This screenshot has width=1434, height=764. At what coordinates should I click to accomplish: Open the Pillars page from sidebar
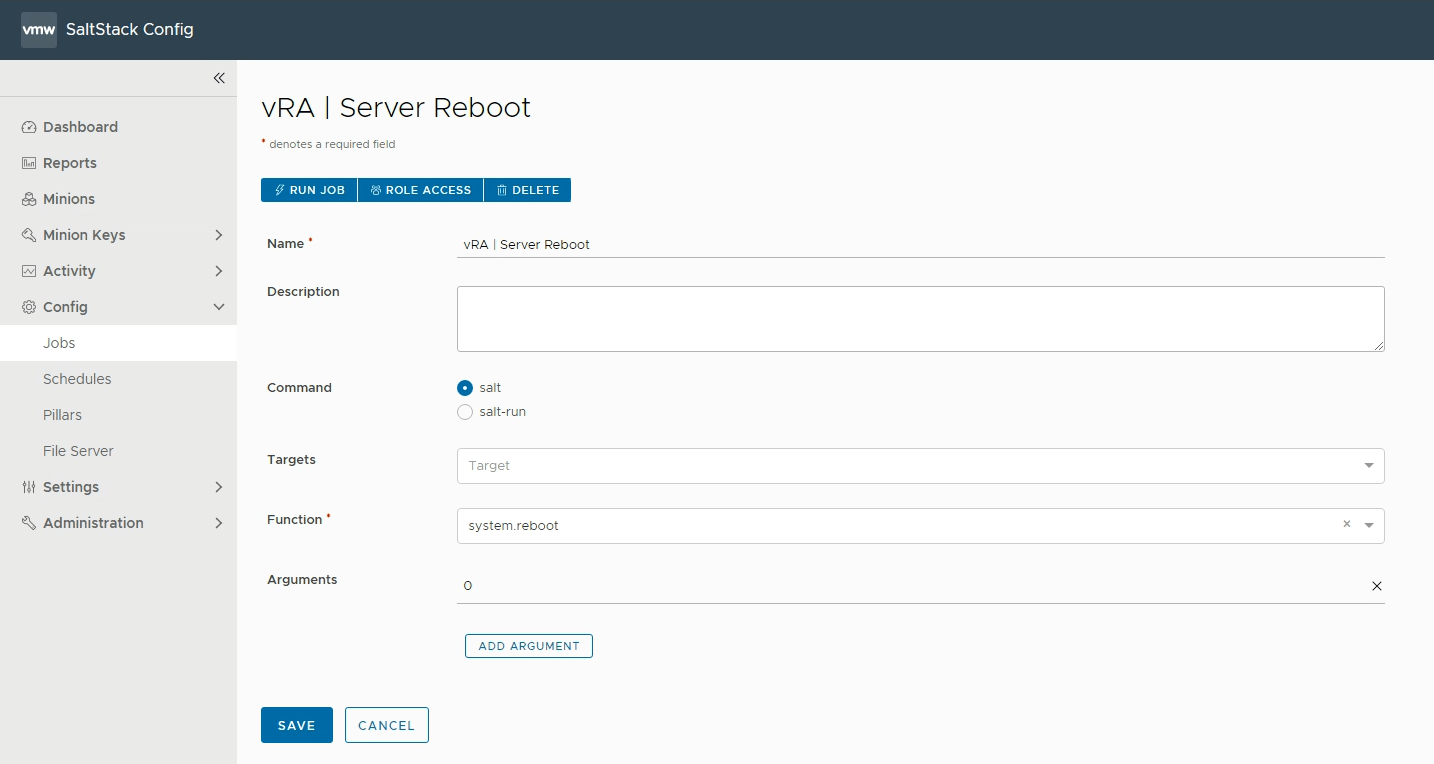pyautogui.click(x=62, y=414)
